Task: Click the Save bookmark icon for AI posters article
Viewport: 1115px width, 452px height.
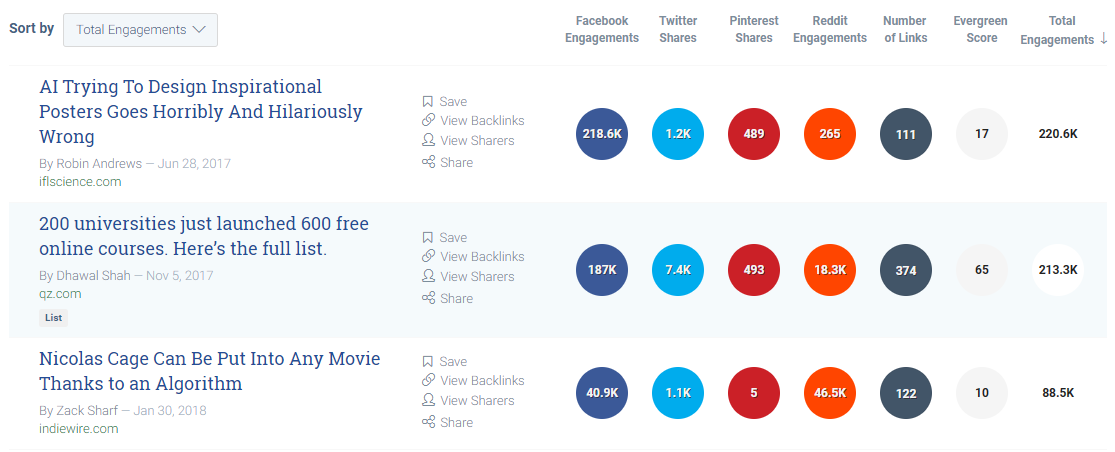Action: 428,101
